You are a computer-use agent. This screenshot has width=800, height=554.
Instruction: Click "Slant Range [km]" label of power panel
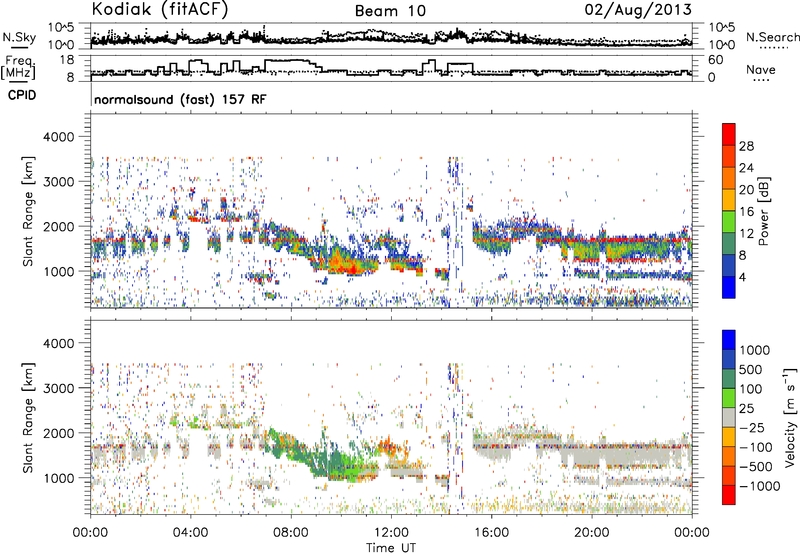coord(28,211)
